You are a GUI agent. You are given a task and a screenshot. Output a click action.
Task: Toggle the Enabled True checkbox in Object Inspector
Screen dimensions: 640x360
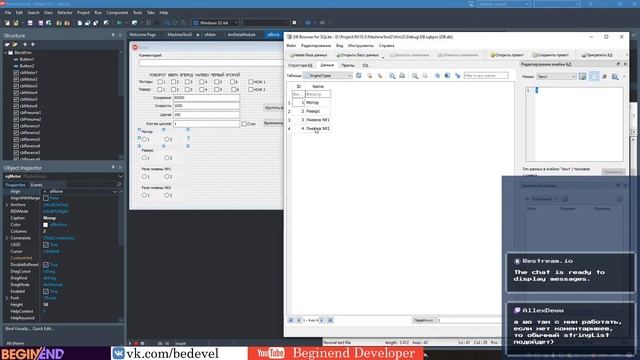(x=46, y=291)
